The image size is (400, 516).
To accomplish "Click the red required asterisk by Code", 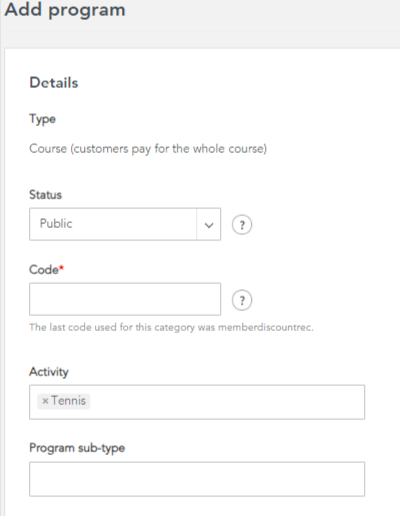I will [61, 268].
